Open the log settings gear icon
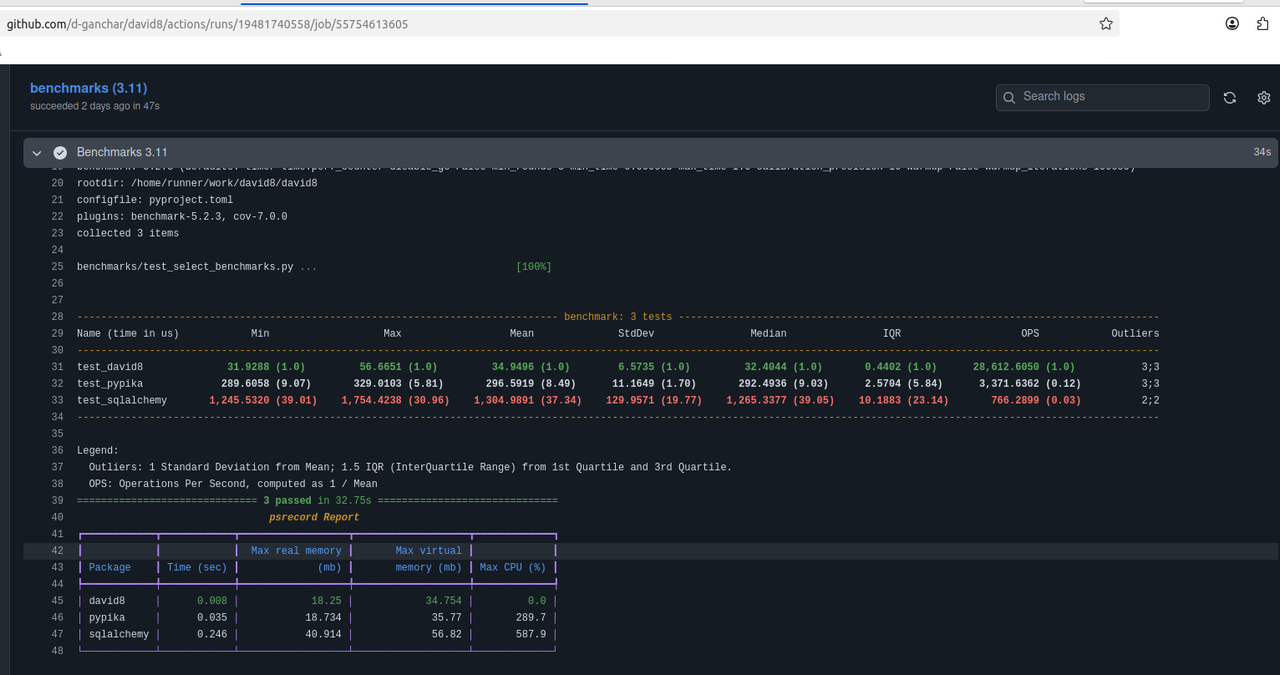The height and width of the screenshot is (675, 1280). [1264, 98]
